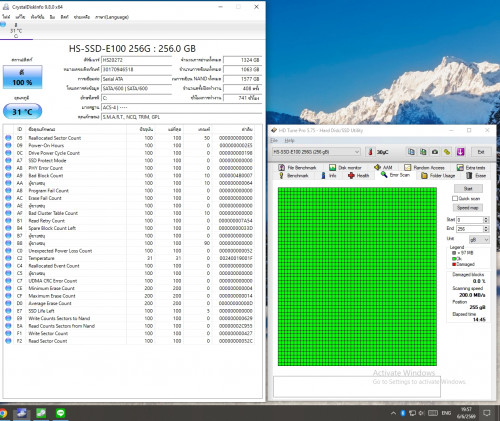Click the Unexpected Power Loss Count row

(x=129, y=251)
